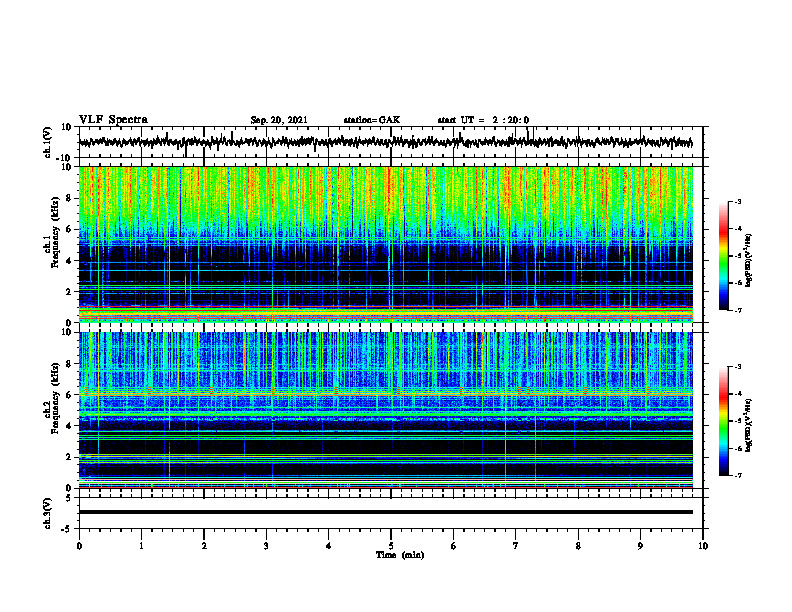792x612 pixels.
Task: Click the time axis tick label "0"
Action: pos(79,546)
